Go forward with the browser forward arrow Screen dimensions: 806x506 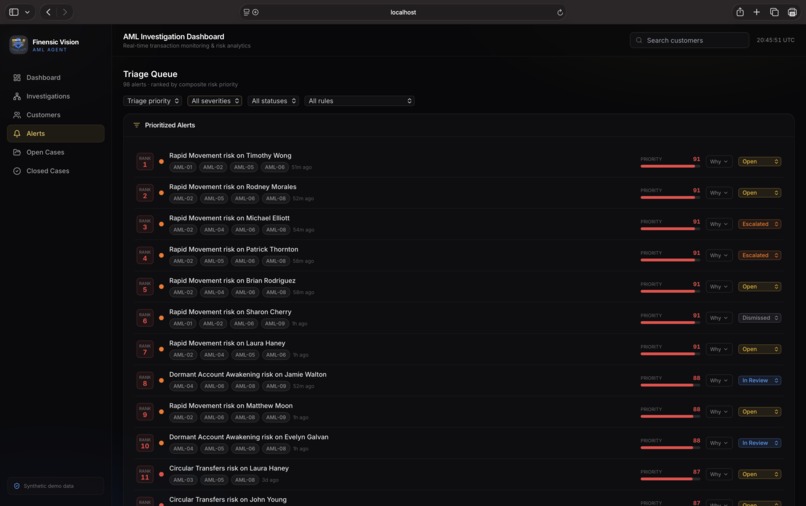point(65,12)
